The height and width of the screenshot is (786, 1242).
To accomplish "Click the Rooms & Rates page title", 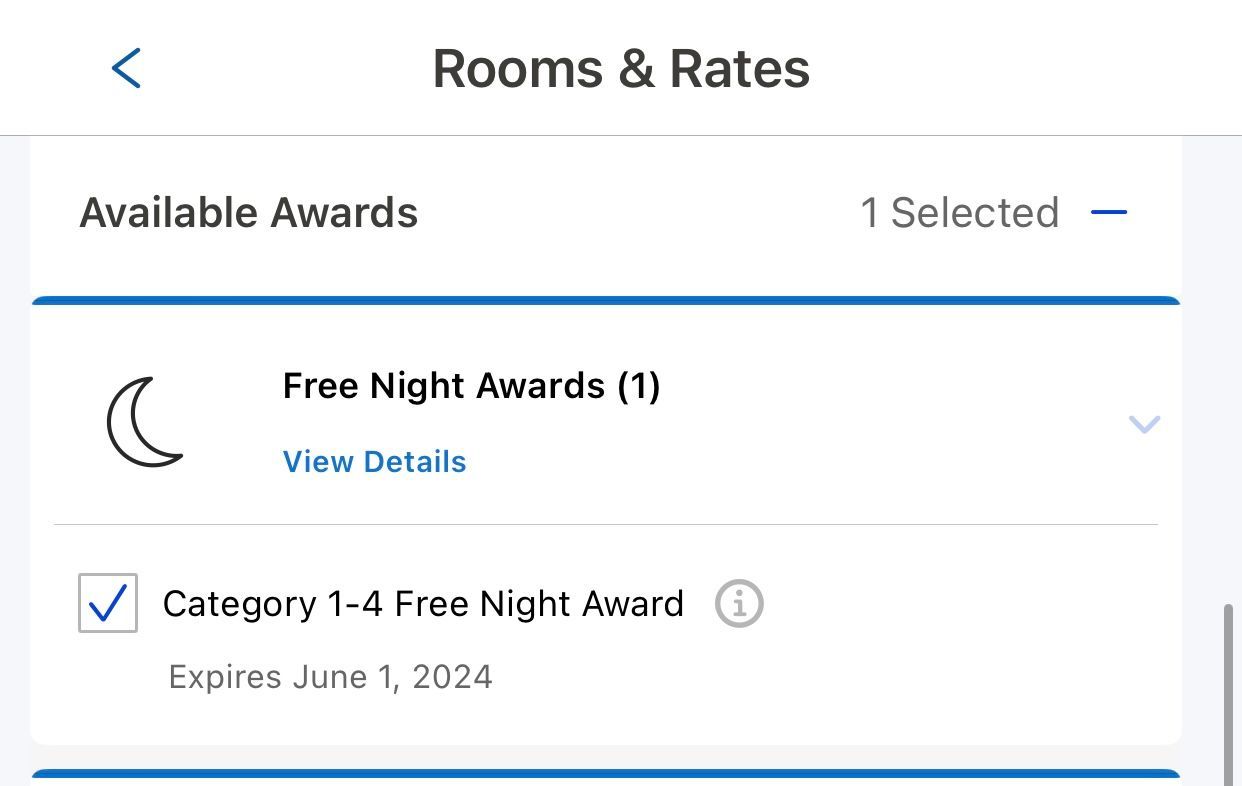I will click(x=620, y=69).
